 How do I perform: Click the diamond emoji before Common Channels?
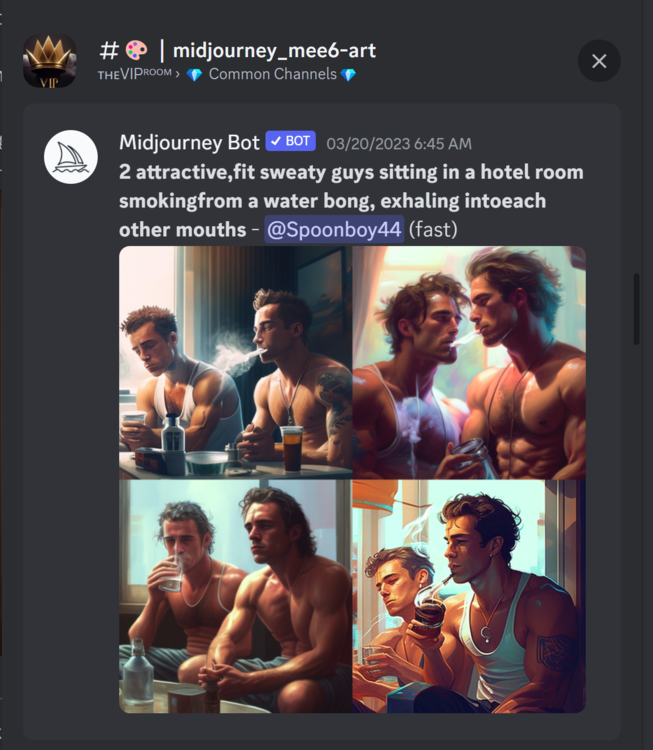point(195,75)
